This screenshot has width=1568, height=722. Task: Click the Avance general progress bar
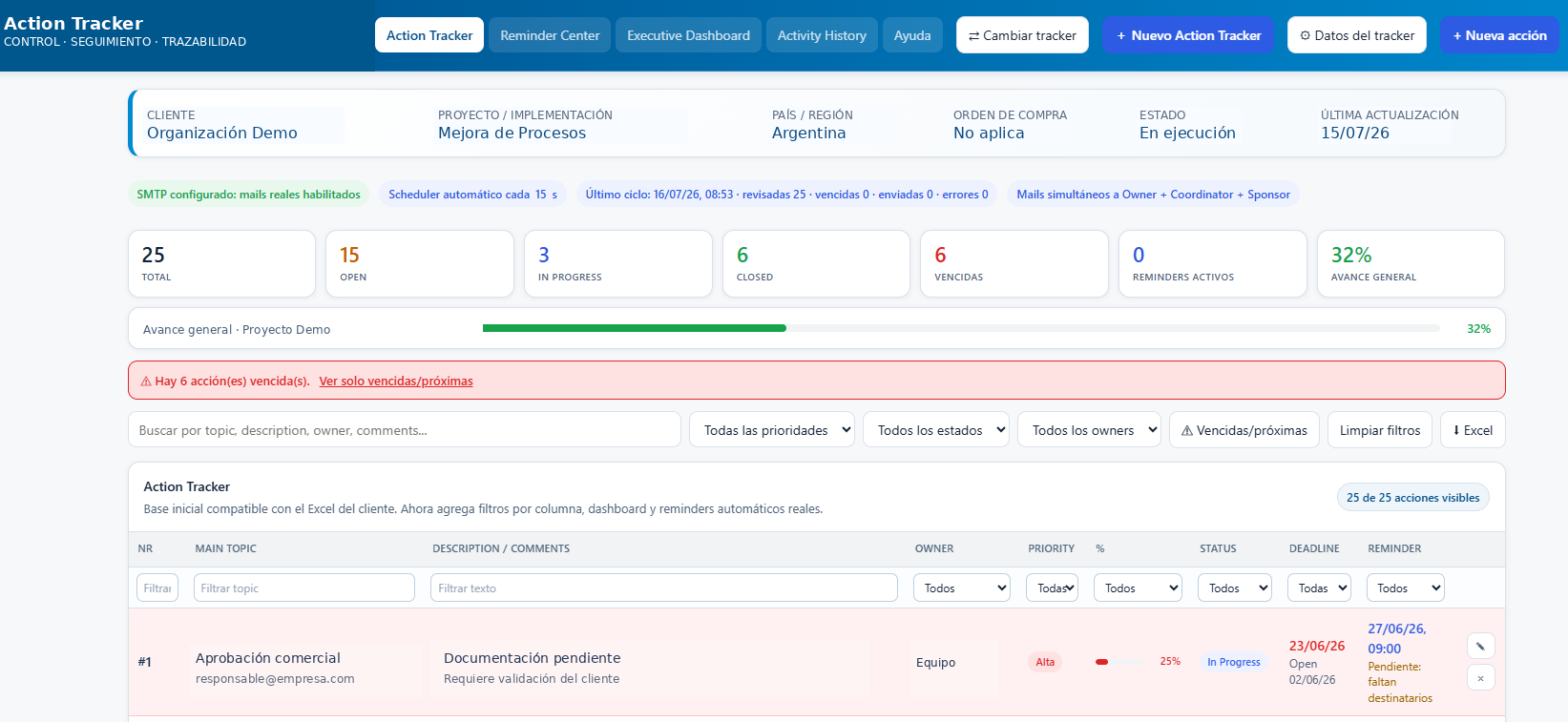961,328
